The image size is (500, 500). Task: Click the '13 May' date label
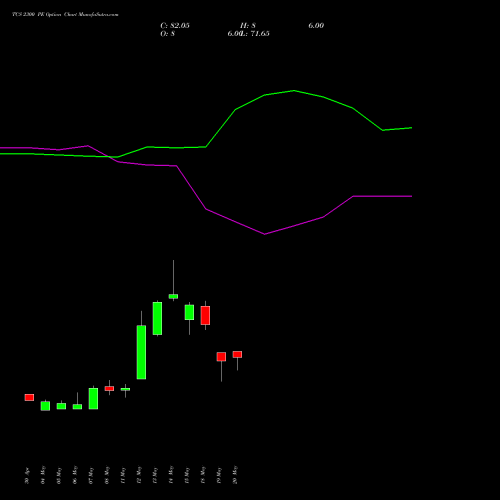coord(155,475)
